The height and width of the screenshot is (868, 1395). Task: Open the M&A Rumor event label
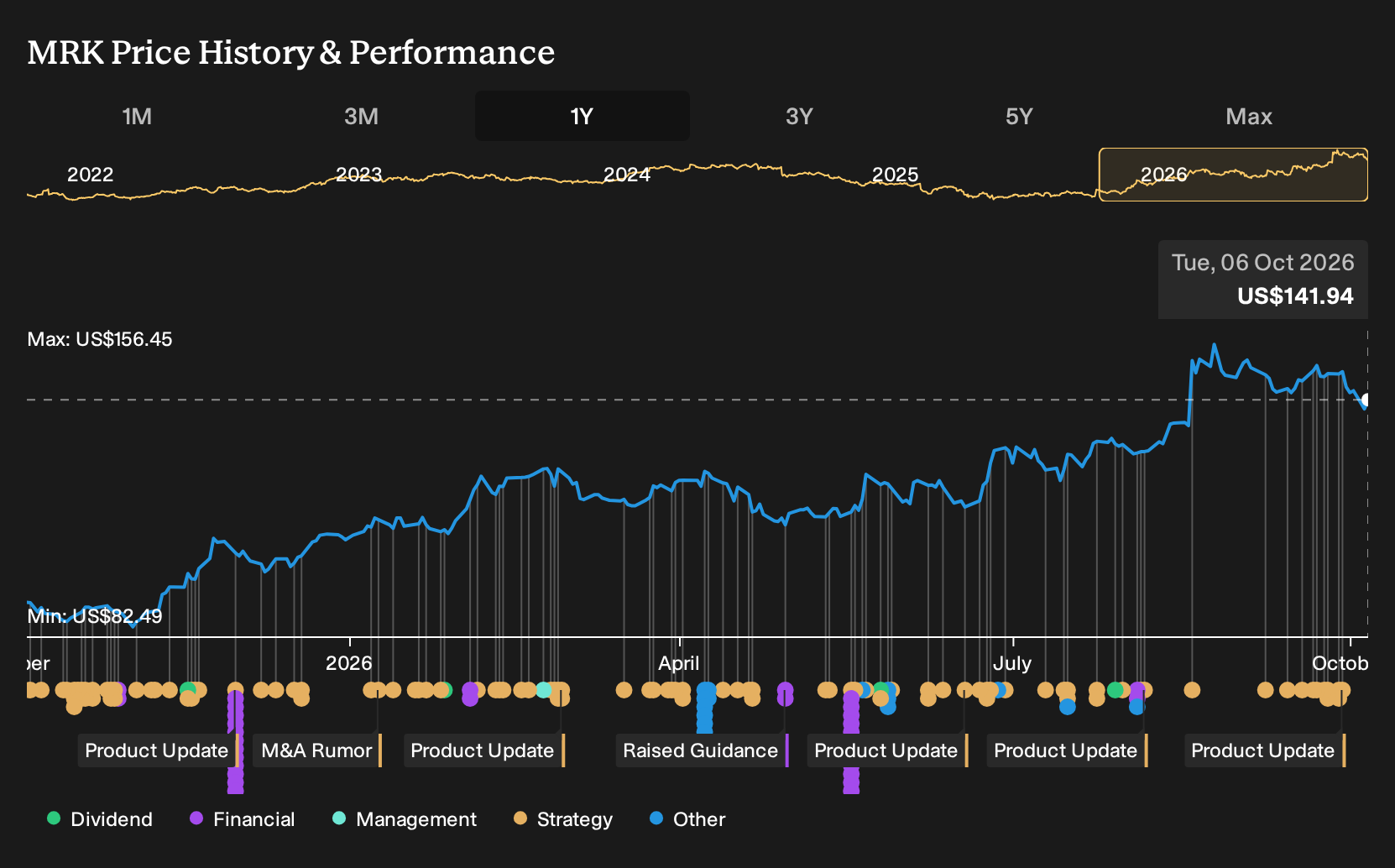point(316,750)
